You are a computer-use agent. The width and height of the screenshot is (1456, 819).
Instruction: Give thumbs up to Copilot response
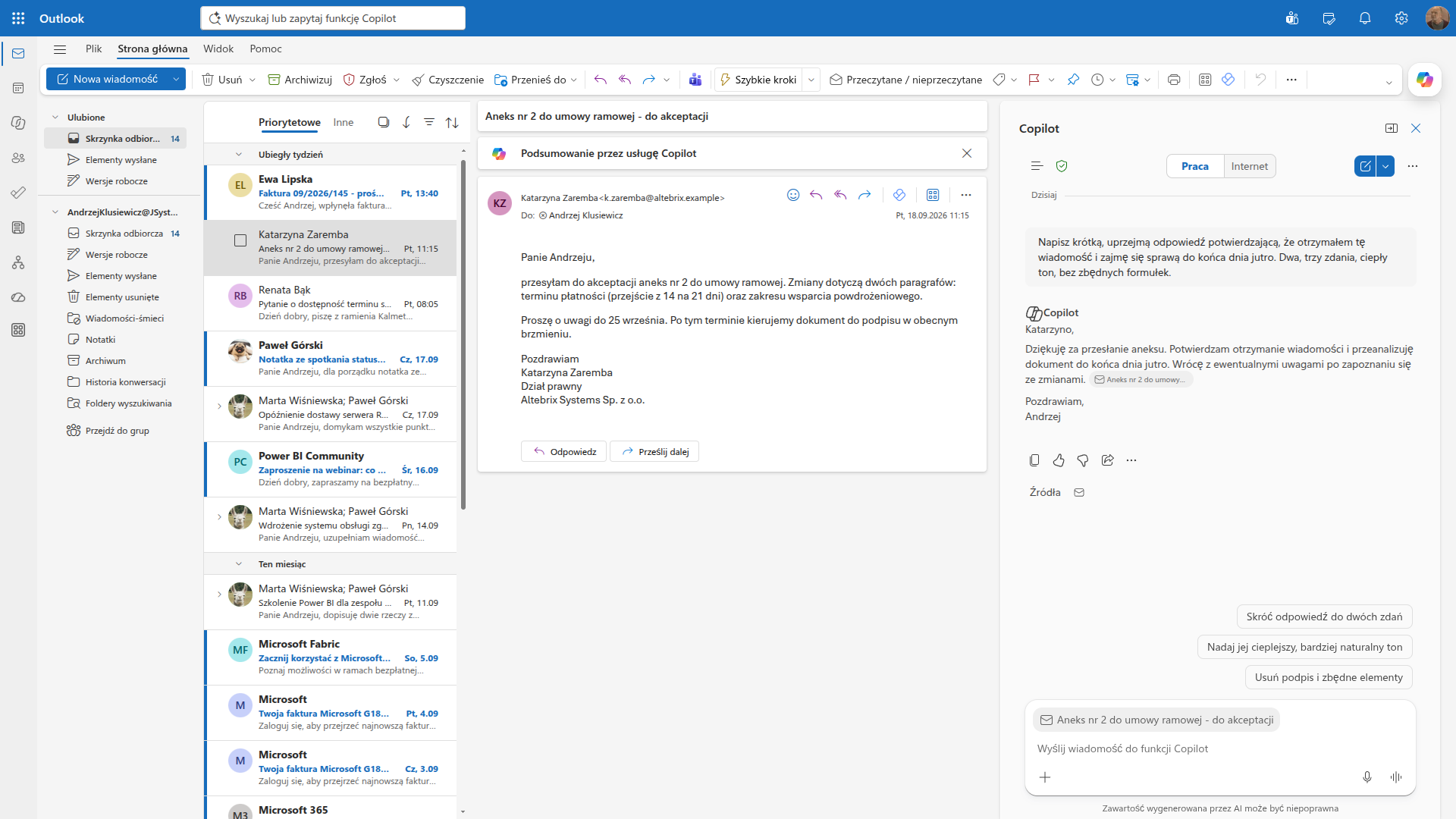(1059, 460)
